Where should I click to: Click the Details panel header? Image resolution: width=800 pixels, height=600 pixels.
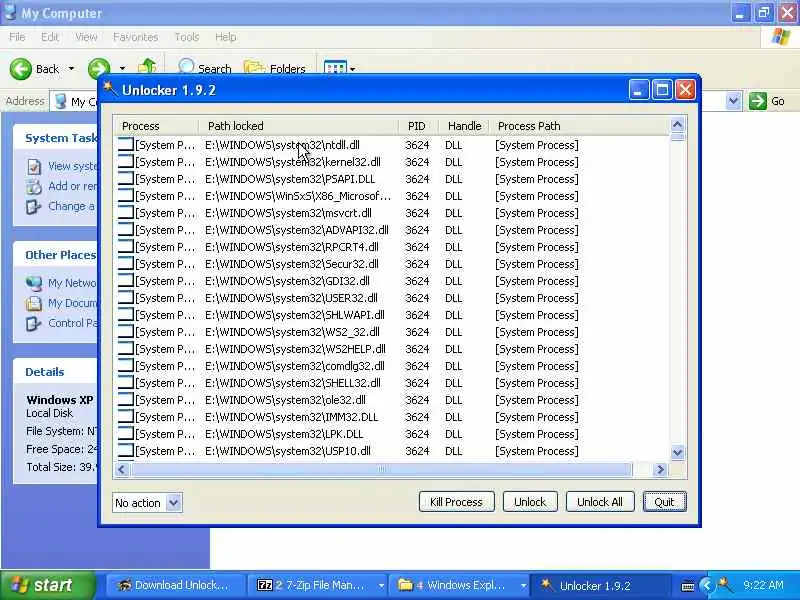click(55, 371)
